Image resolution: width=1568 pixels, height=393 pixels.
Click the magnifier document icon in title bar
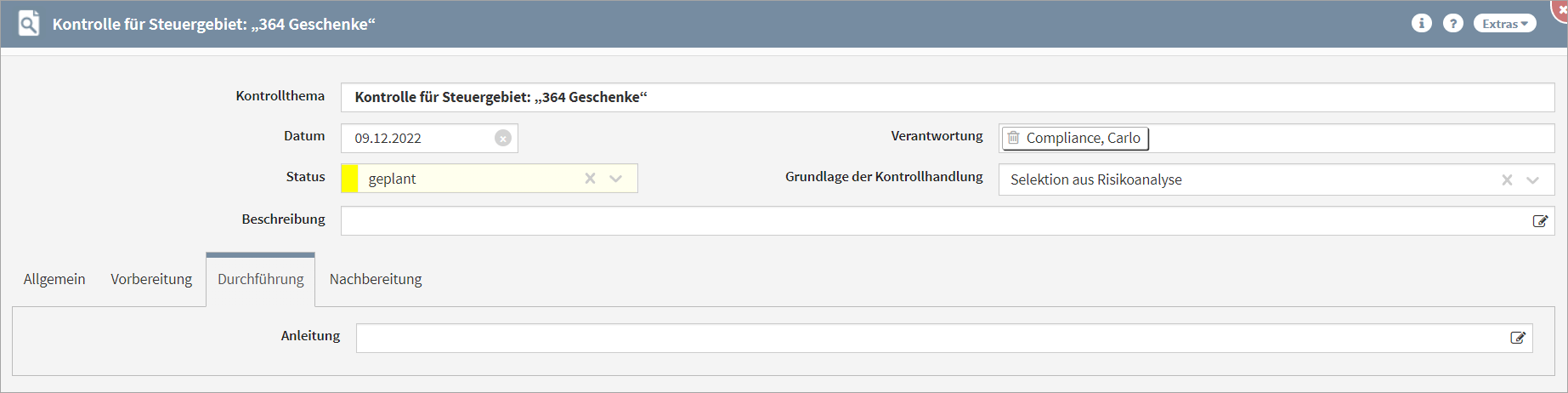[29, 24]
